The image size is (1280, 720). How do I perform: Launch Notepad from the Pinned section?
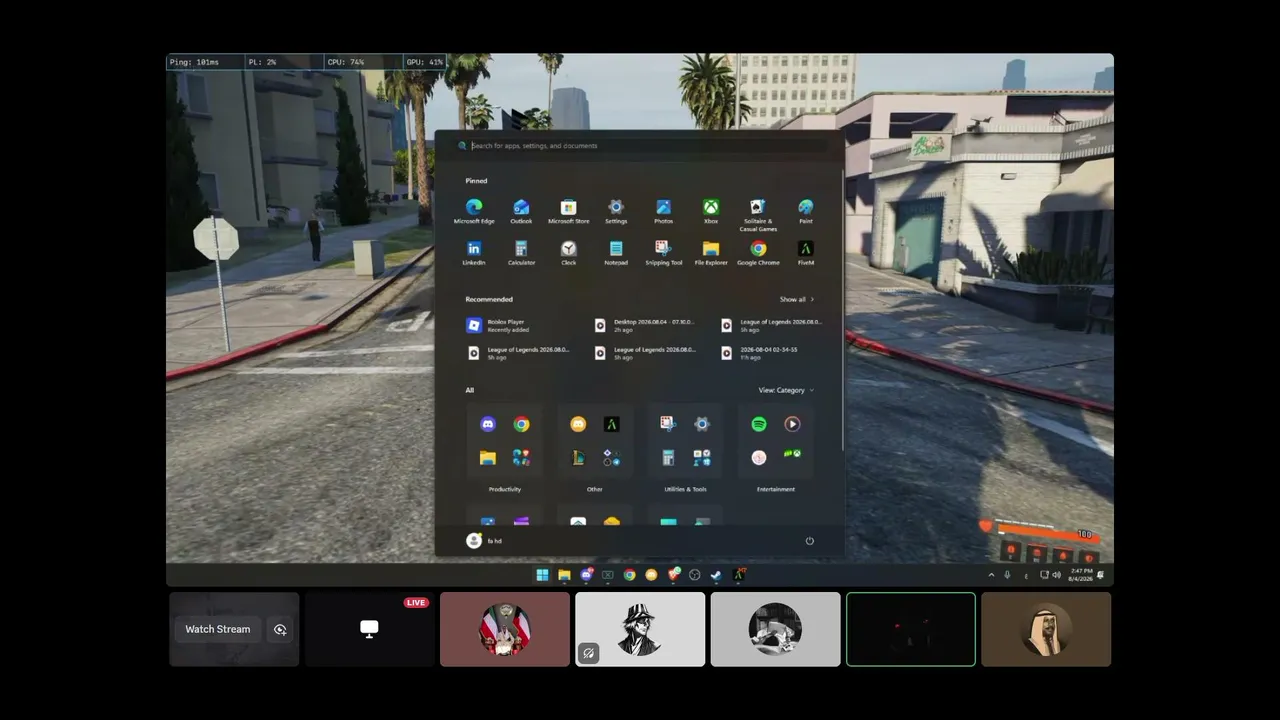click(616, 253)
